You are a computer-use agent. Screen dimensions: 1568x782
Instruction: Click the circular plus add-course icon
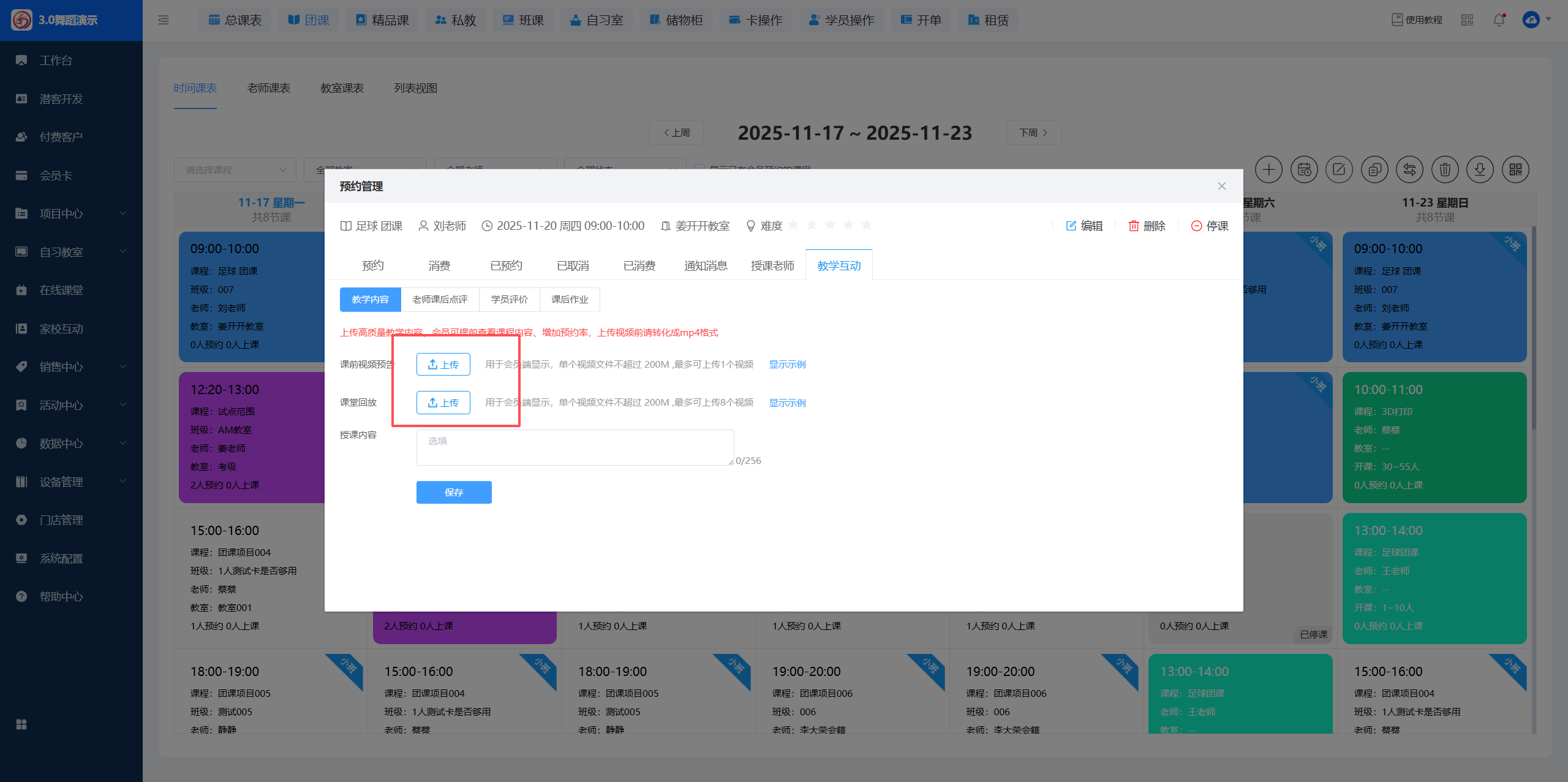[x=1268, y=170]
